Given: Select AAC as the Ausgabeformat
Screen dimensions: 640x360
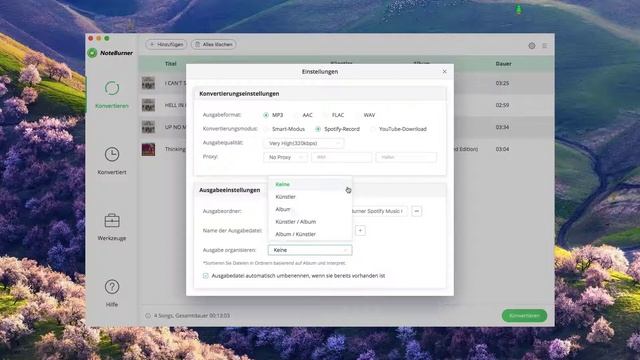Looking at the screenshot, I should click(x=297, y=115).
